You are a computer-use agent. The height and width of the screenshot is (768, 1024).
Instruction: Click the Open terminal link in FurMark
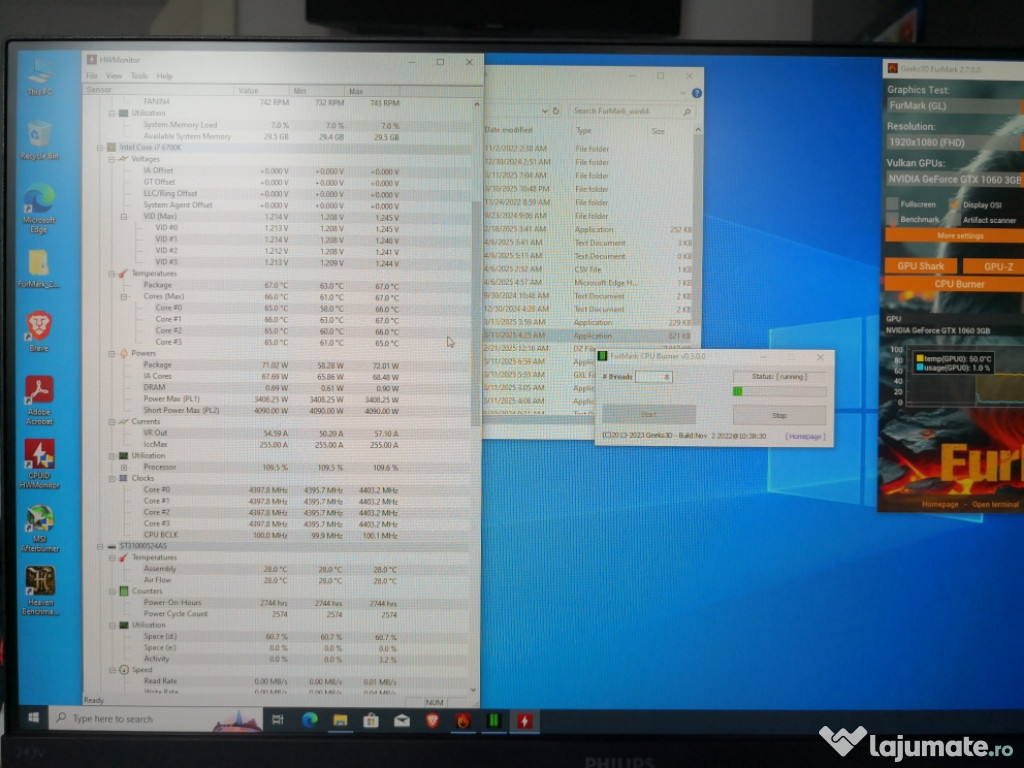click(x=995, y=504)
